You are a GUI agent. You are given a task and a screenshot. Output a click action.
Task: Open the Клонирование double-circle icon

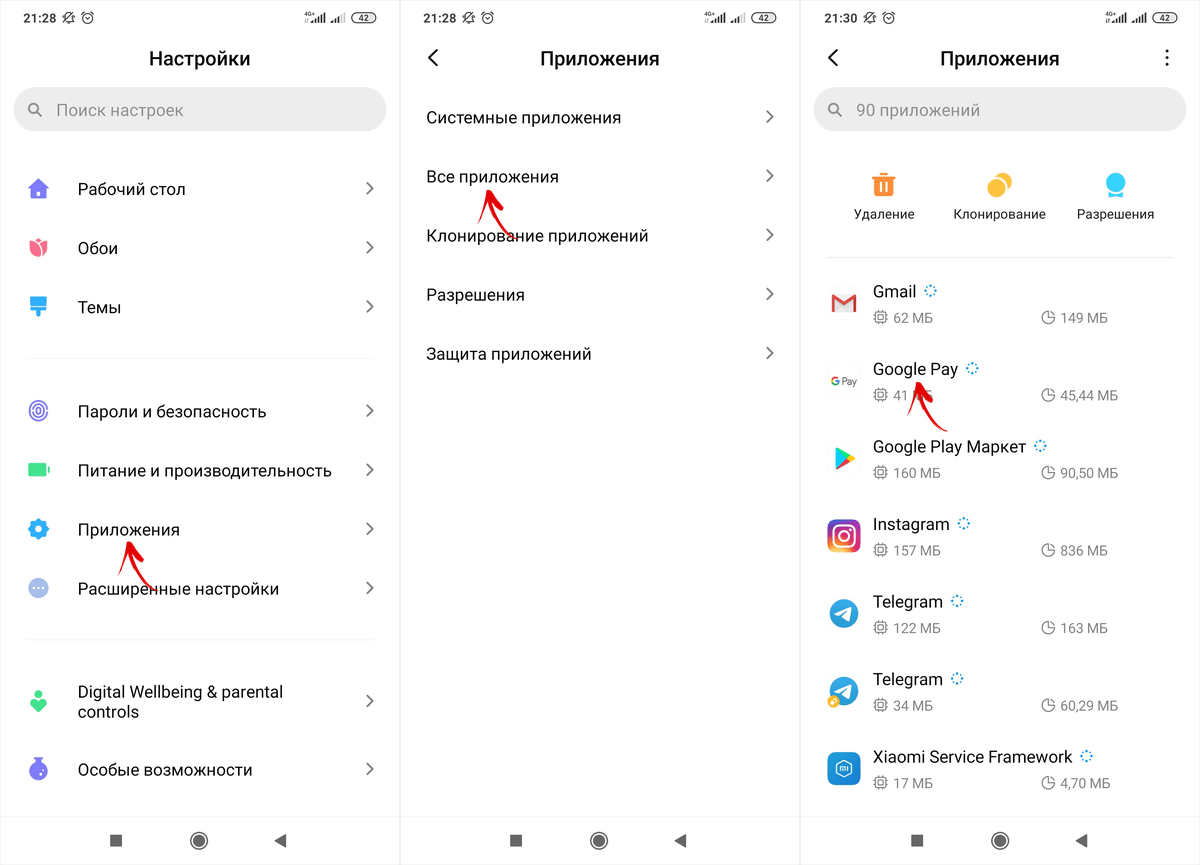coord(999,185)
